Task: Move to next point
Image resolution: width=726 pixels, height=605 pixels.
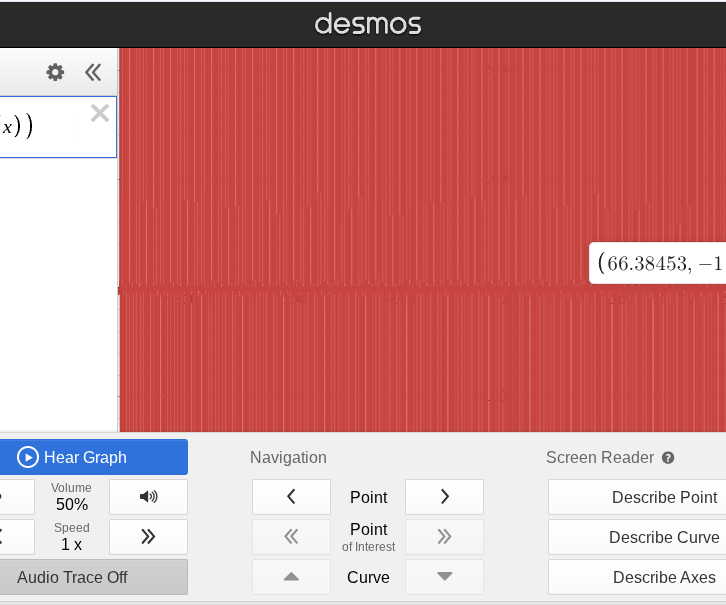Action: coord(444,497)
